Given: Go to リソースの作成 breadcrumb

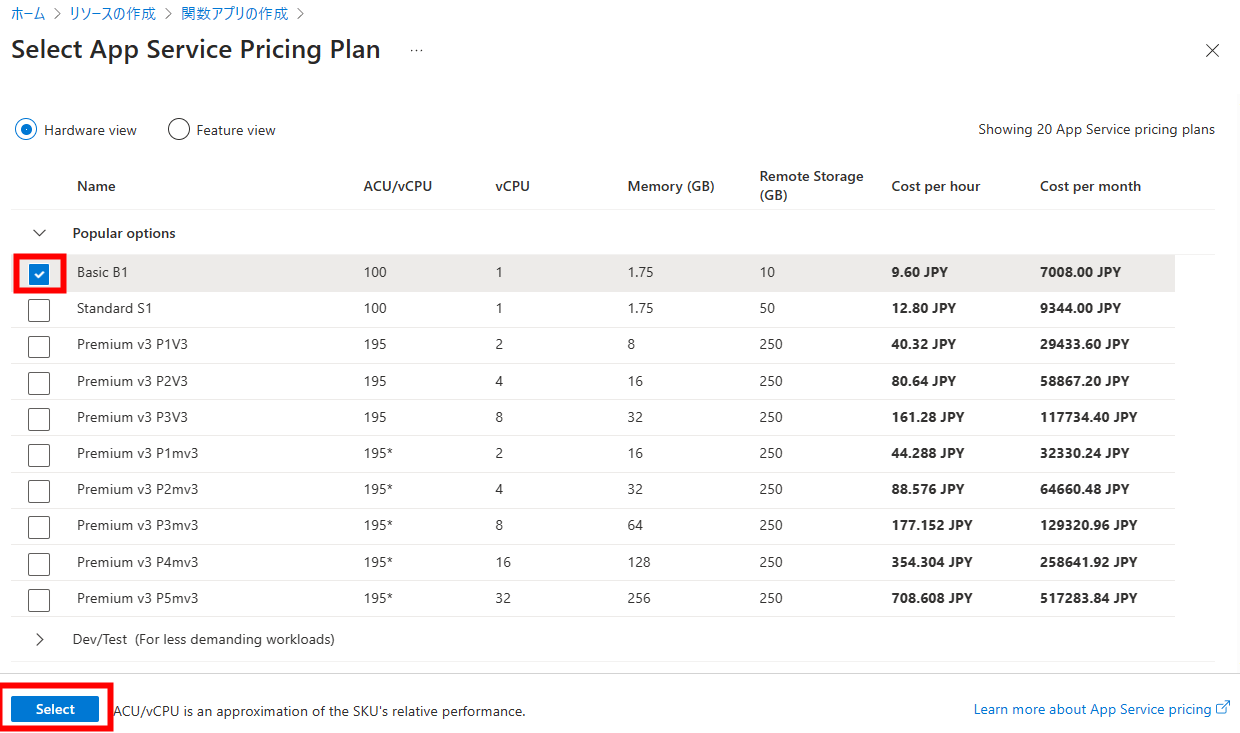Looking at the screenshot, I should pos(112,14).
